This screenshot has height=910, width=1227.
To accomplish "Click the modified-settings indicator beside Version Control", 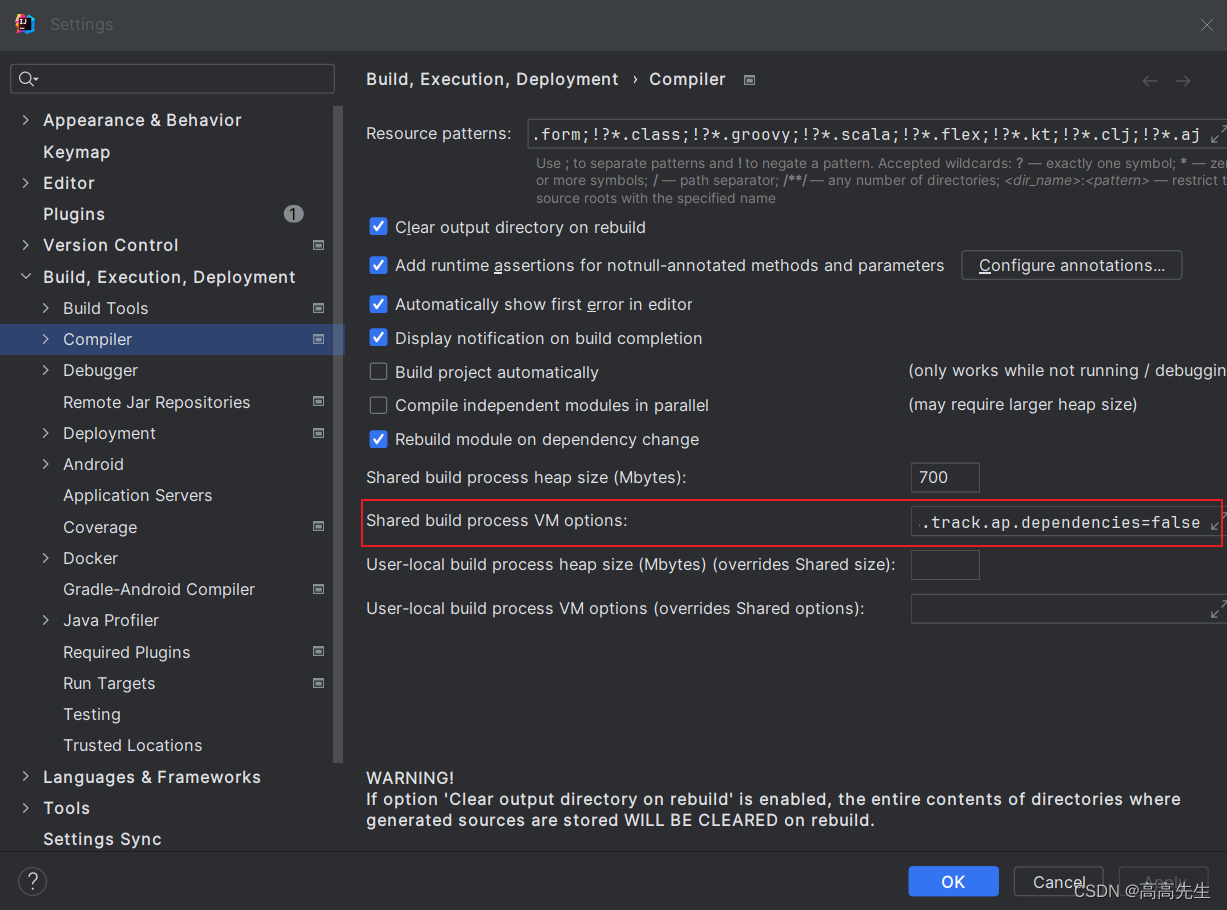I will [x=318, y=244].
